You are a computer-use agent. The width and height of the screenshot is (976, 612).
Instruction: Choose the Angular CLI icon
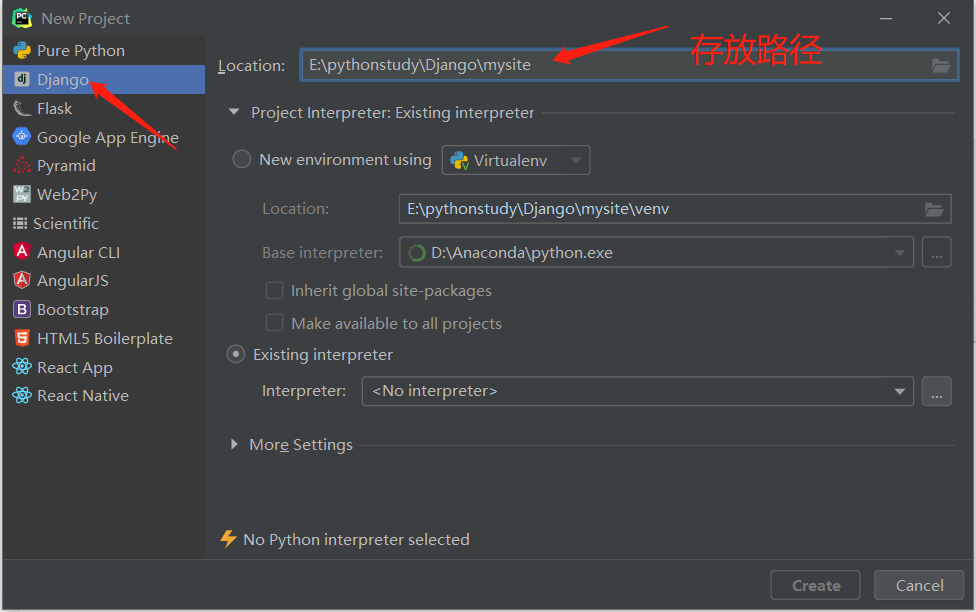(x=21, y=252)
